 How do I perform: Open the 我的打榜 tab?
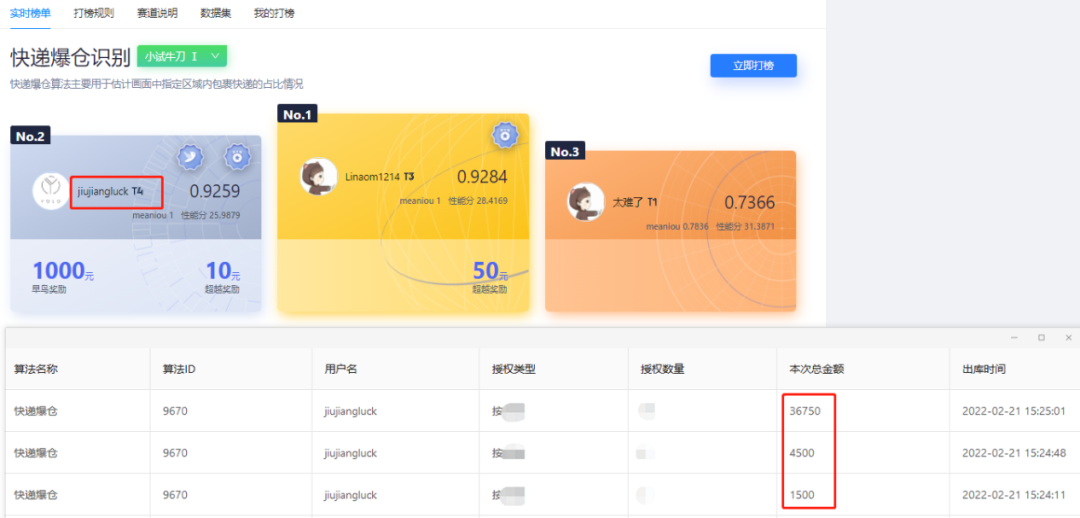point(274,13)
